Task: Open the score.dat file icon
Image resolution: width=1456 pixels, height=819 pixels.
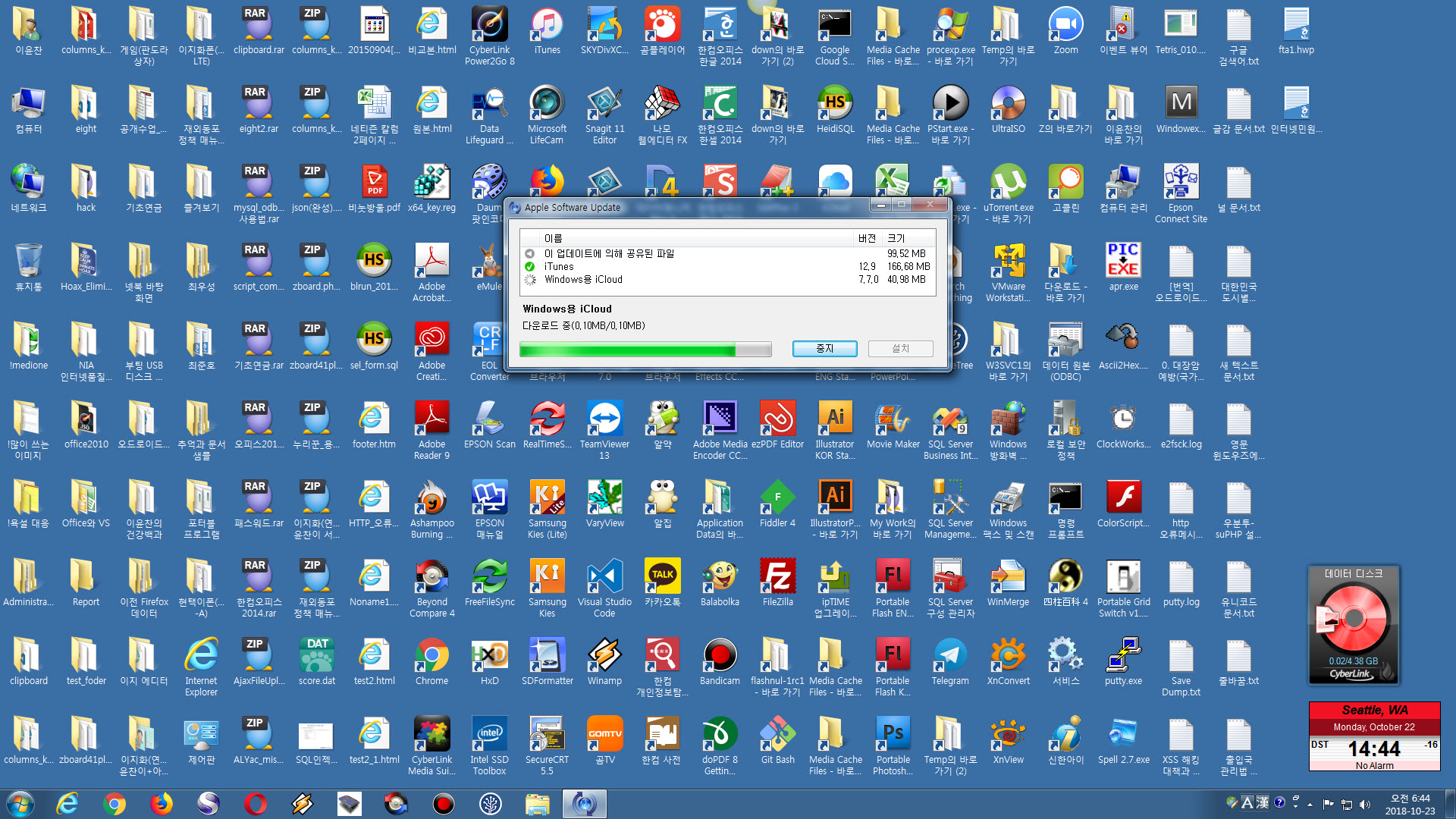Action: click(x=316, y=662)
